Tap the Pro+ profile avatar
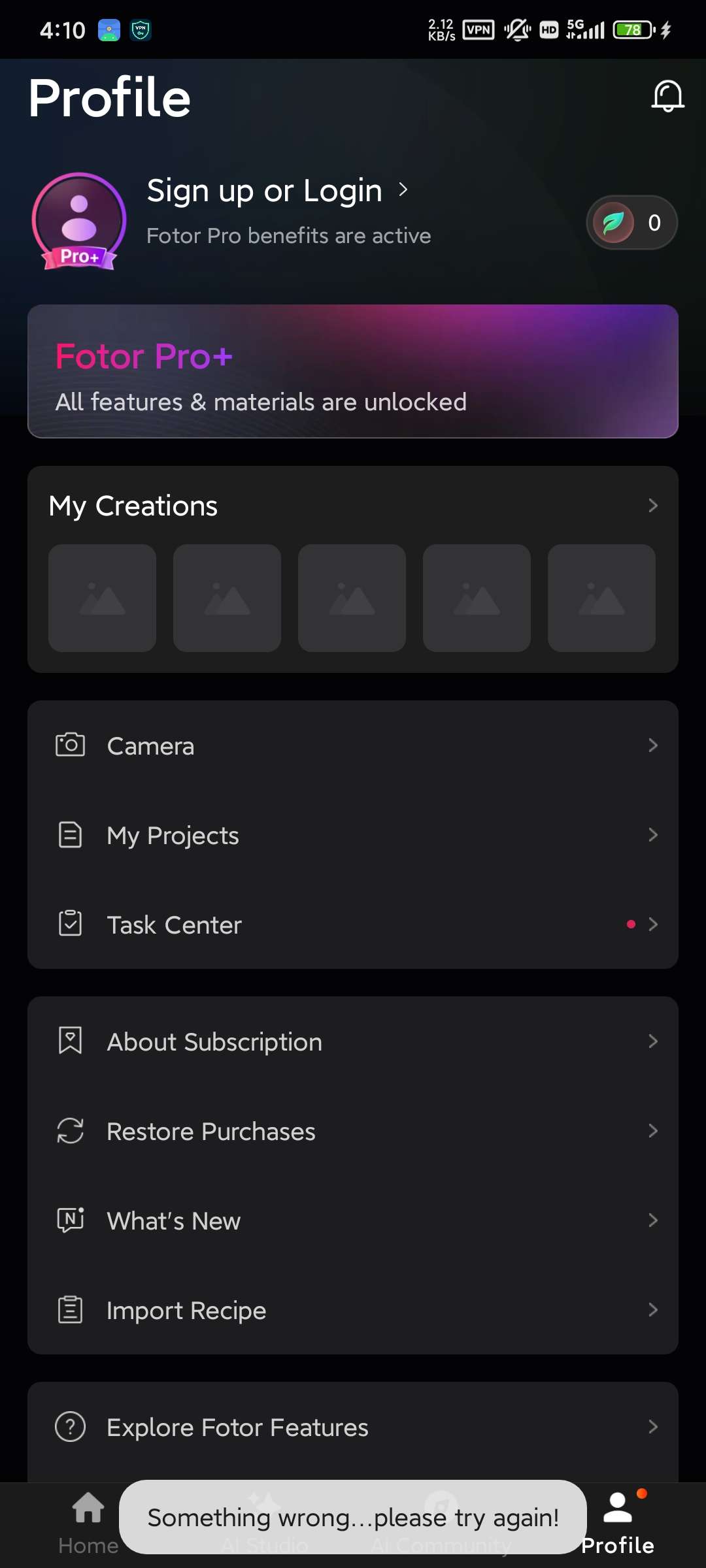 click(79, 221)
